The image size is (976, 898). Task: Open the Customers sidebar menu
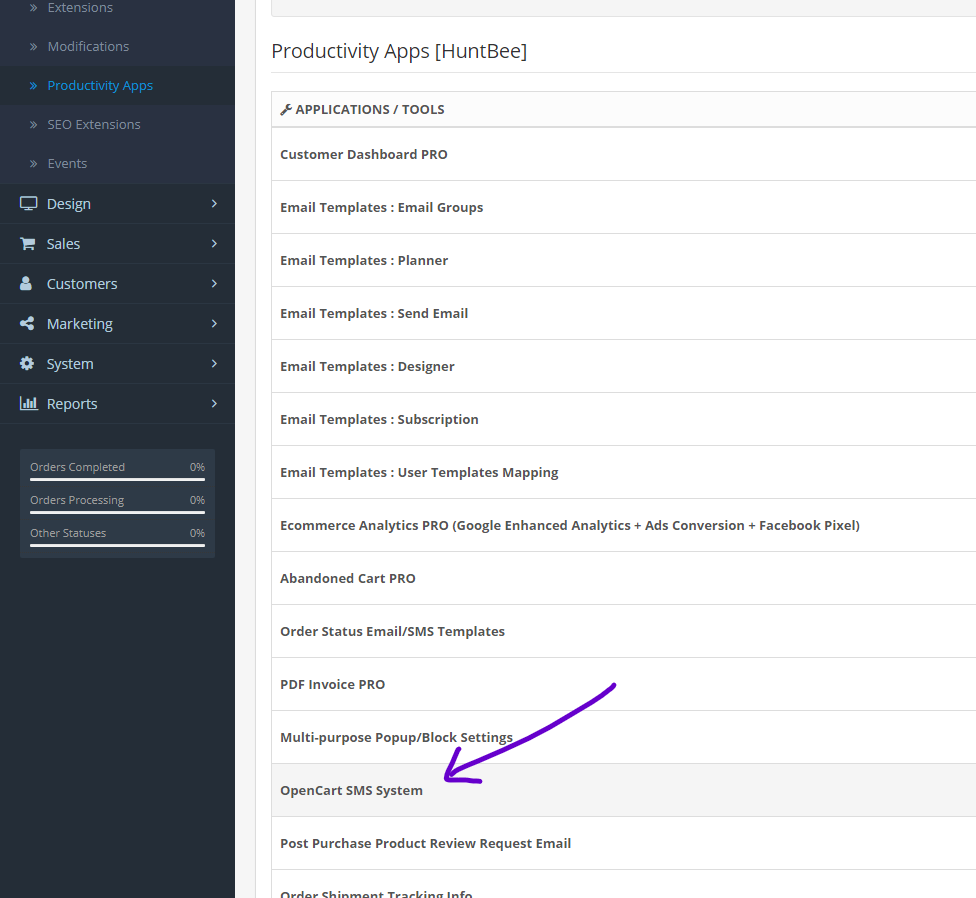pyautogui.click(x=117, y=283)
